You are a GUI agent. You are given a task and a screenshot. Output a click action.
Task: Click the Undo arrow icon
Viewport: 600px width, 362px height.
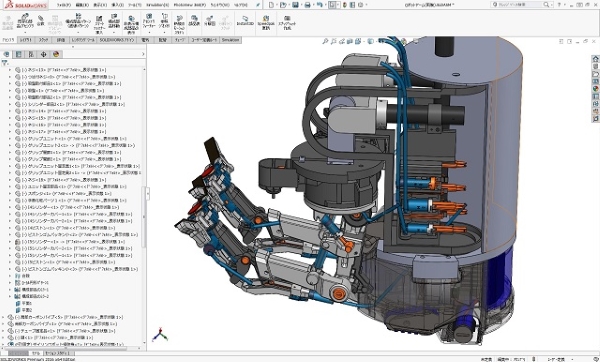(x=319, y=5)
